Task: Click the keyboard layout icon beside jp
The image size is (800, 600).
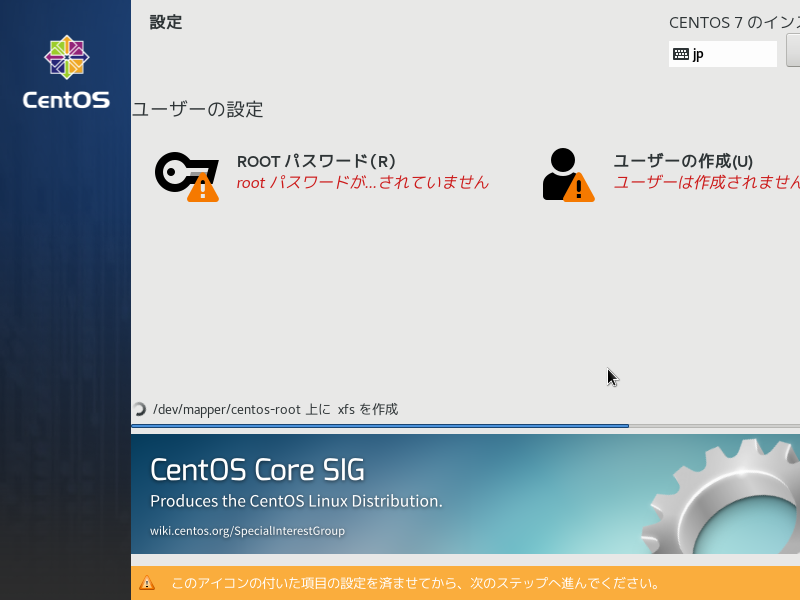Action: [681, 54]
